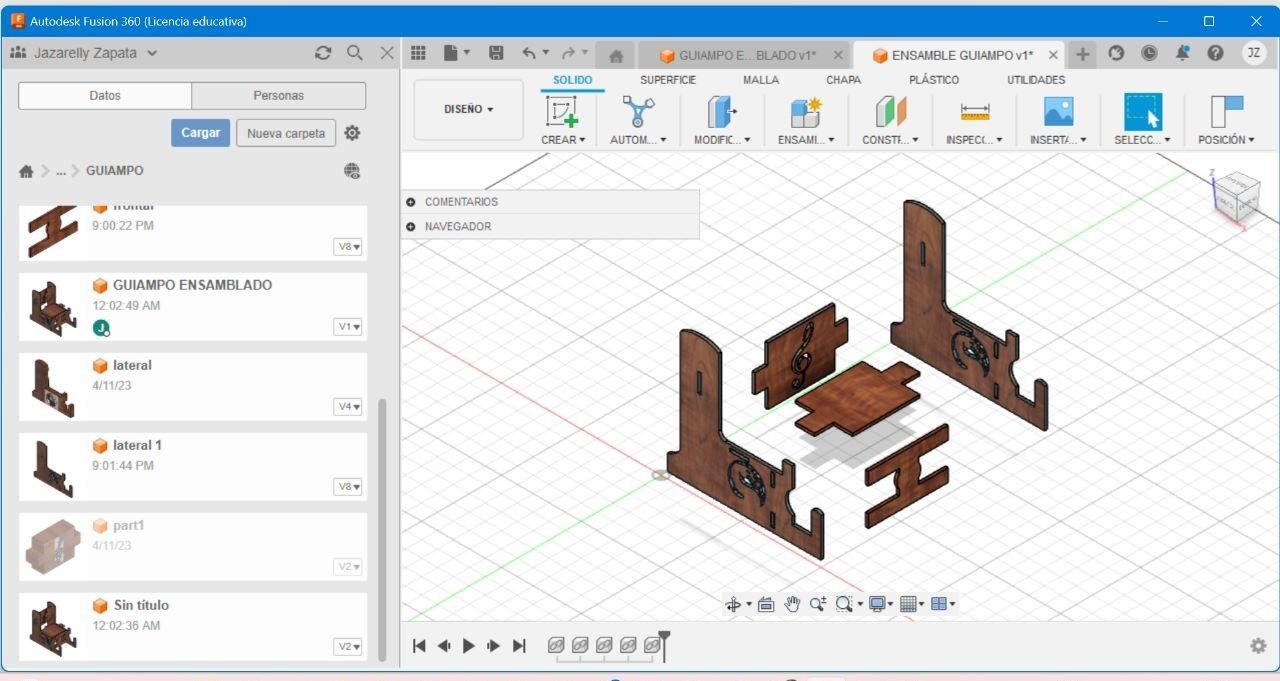Screen dimensions: 1280x681
Task: Open the Diseño workspace dropdown
Action: pyautogui.click(x=469, y=110)
